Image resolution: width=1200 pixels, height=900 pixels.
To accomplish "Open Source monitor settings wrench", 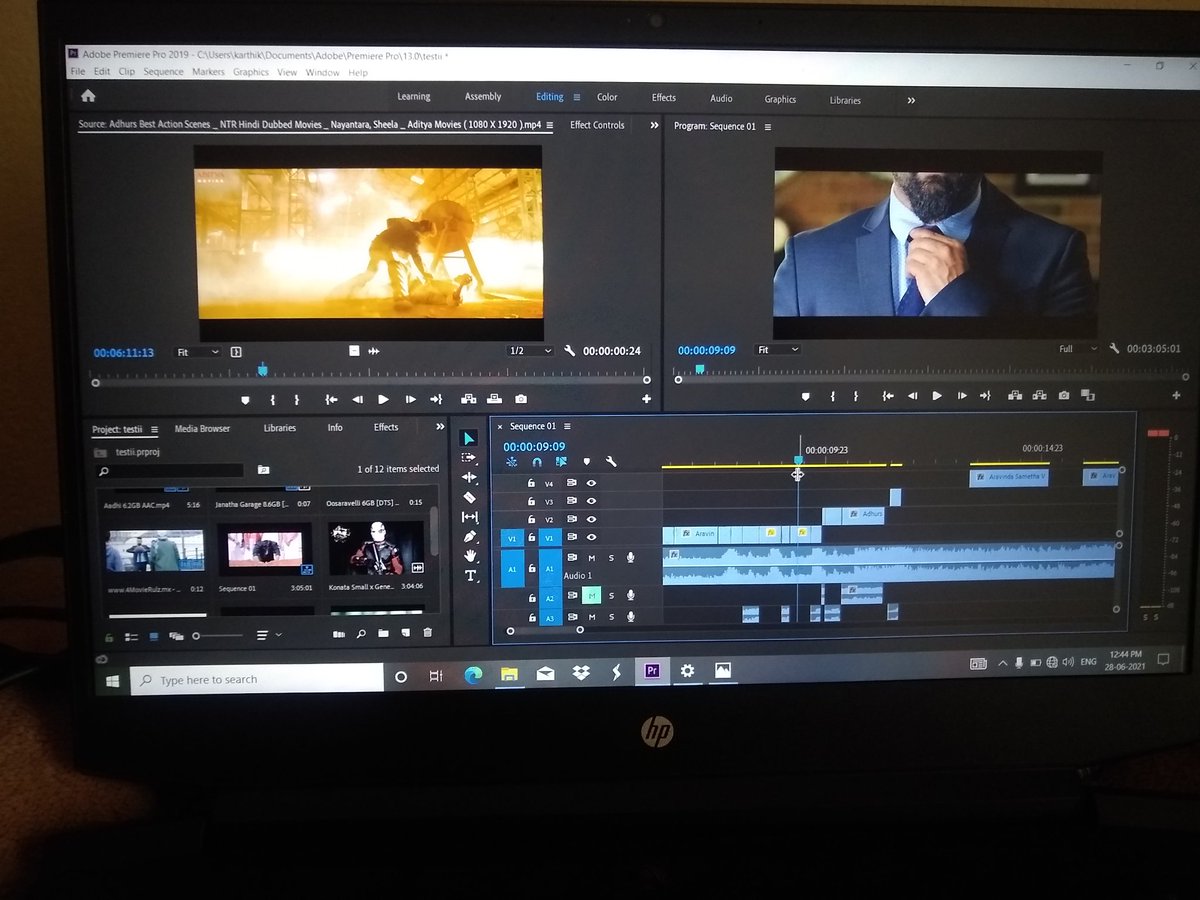I will point(570,351).
